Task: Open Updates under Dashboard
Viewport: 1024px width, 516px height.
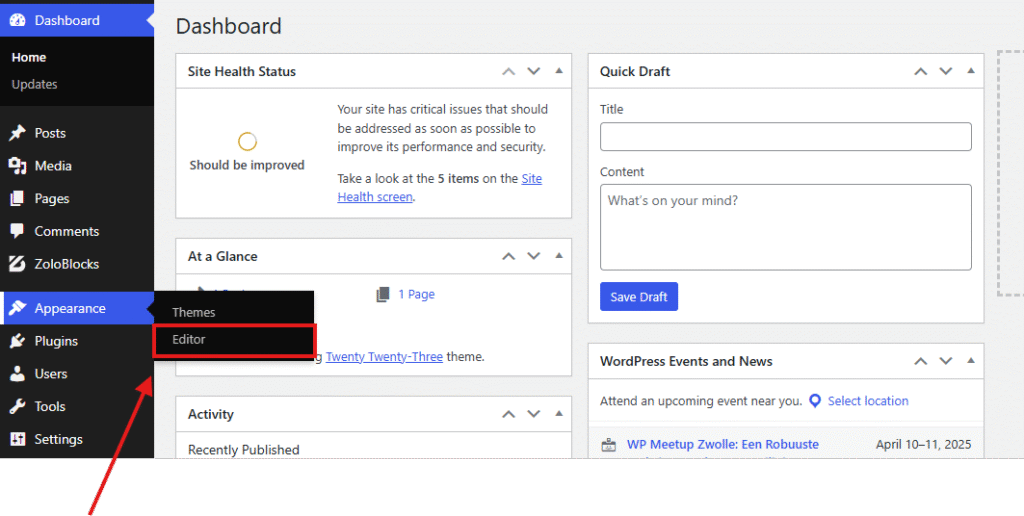Action: coord(34,84)
